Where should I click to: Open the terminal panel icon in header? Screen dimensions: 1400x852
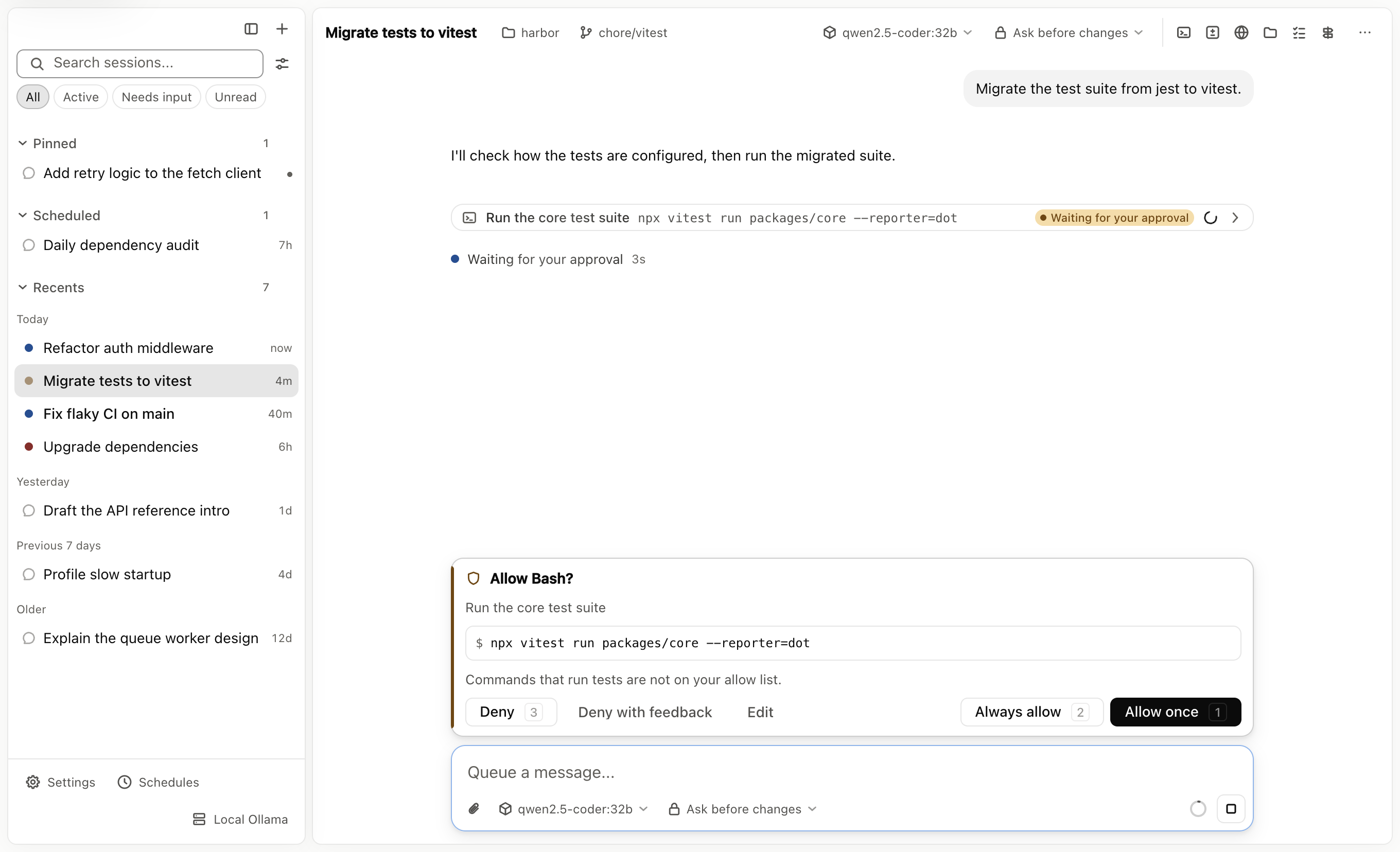(x=1183, y=33)
